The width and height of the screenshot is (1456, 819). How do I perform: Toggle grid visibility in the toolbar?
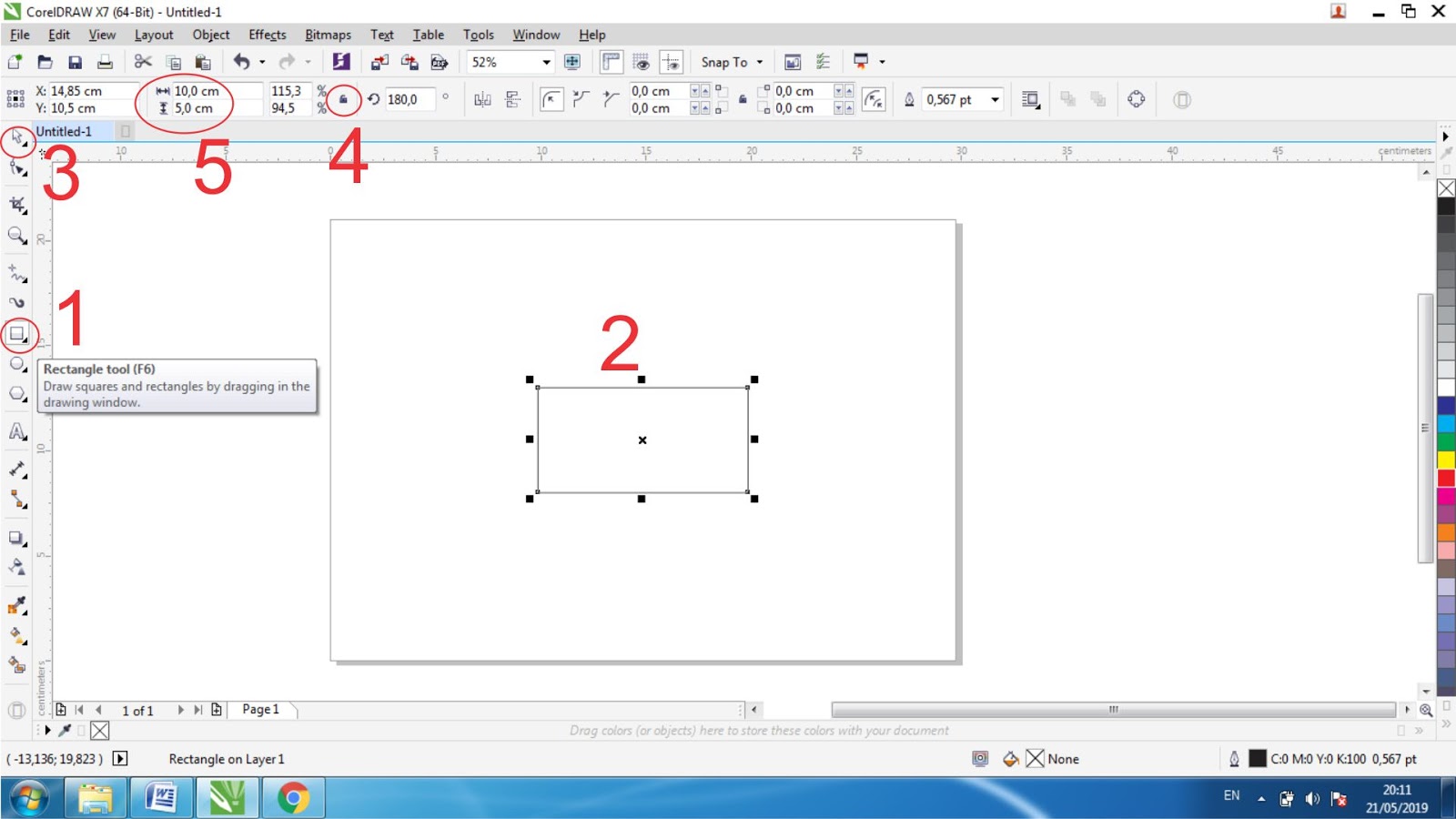coord(640,62)
